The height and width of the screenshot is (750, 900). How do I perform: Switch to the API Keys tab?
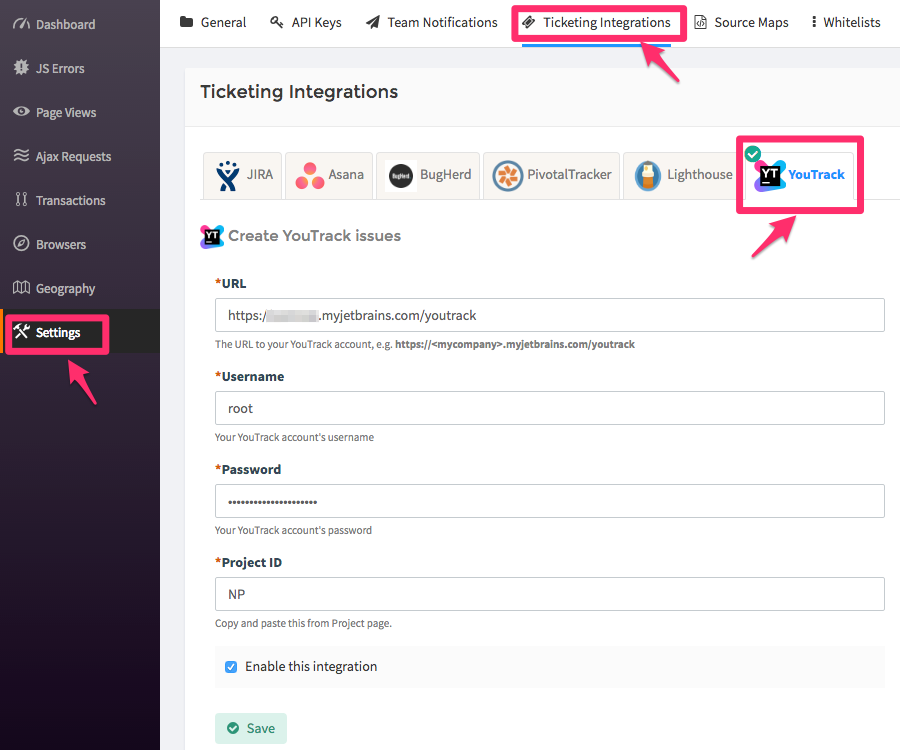(x=305, y=22)
